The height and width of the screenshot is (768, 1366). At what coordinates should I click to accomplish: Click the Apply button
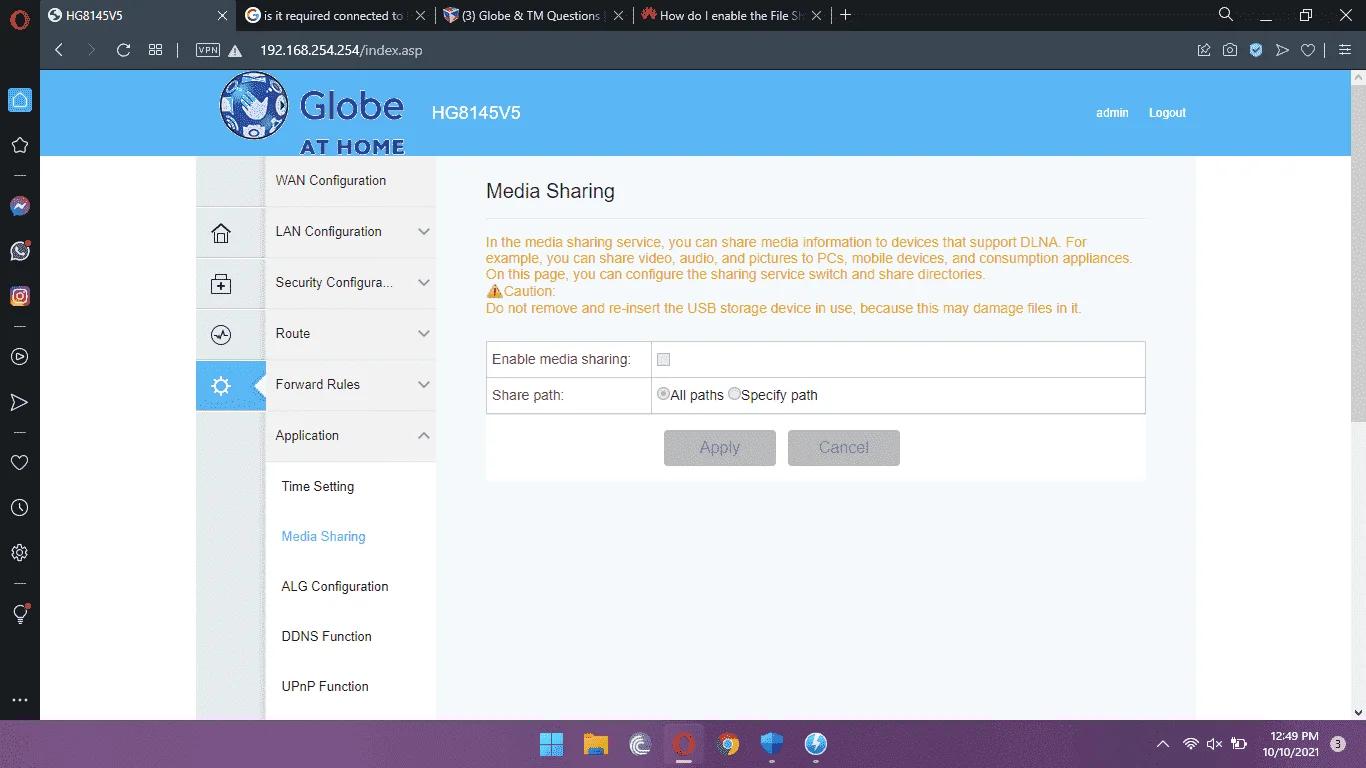[720, 448]
